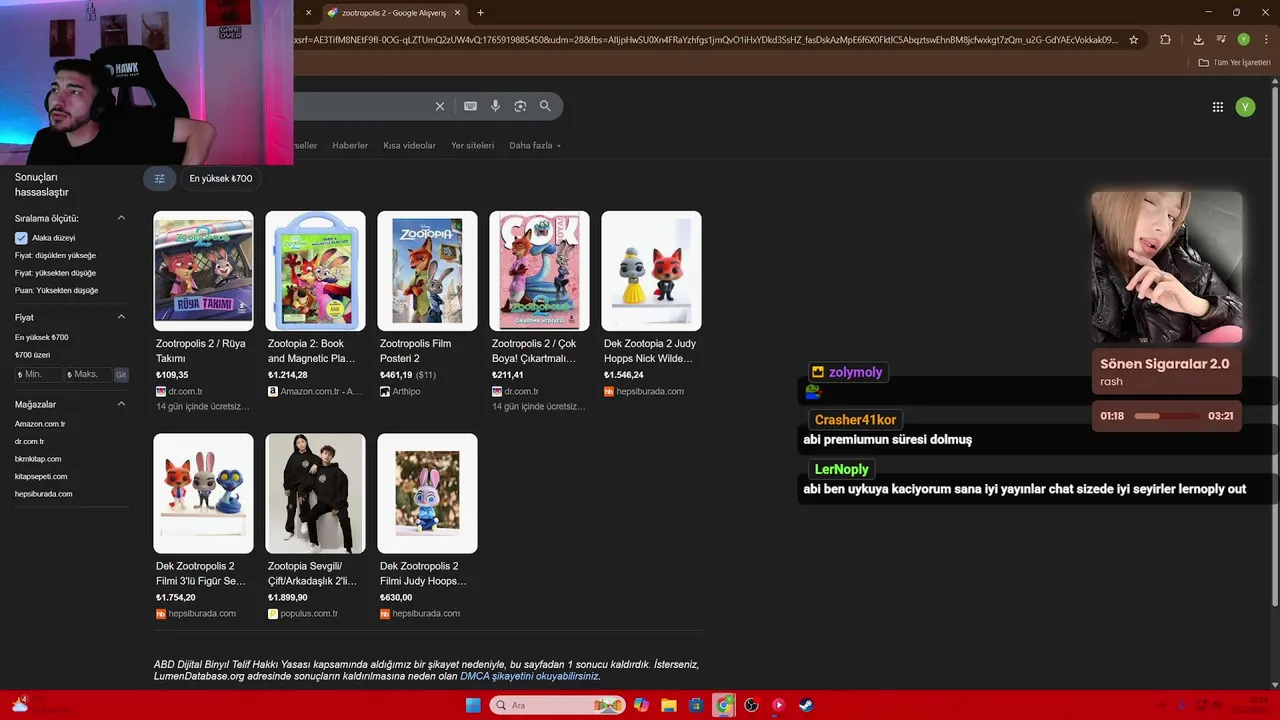Image resolution: width=1280 pixels, height=720 pixels.
Task: Open the Yer siteleri tab
Action: click(x=472, y=145)
